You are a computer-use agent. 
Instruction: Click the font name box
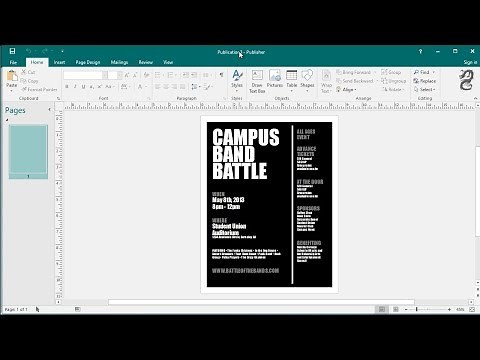[x=85, y=76]
